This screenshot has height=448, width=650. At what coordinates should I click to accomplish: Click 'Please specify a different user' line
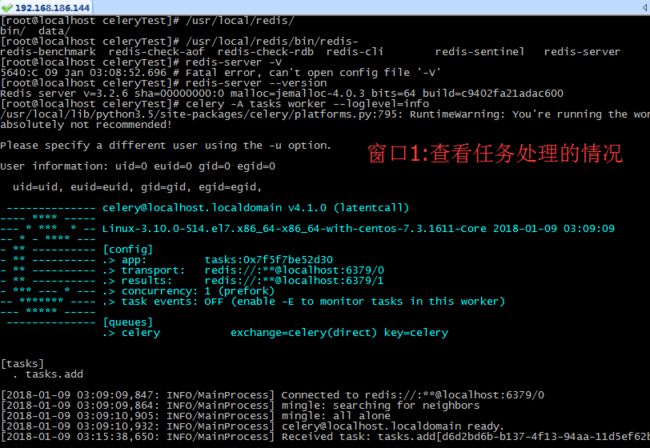click(165, 145)
